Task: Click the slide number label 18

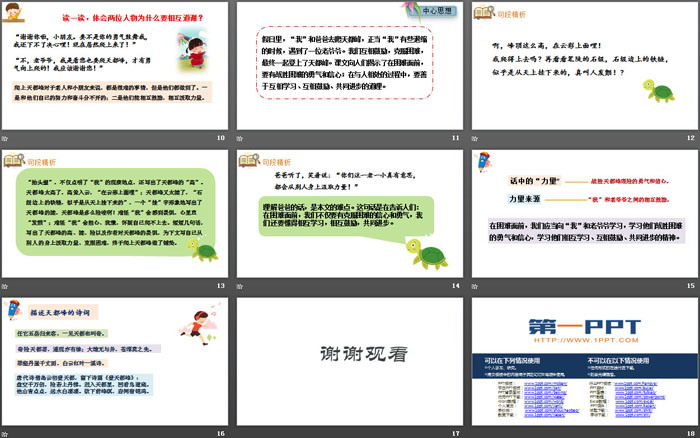Action: (691, 434)
